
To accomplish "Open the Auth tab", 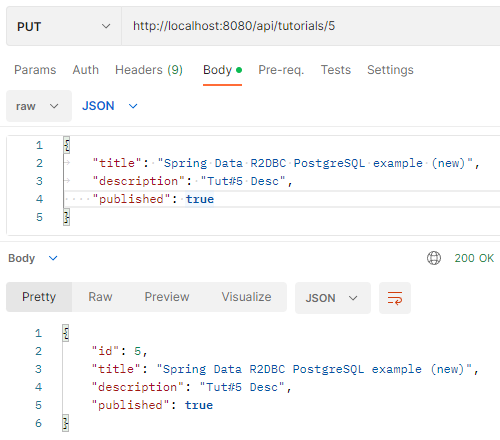I will click(x=86, y=70).
